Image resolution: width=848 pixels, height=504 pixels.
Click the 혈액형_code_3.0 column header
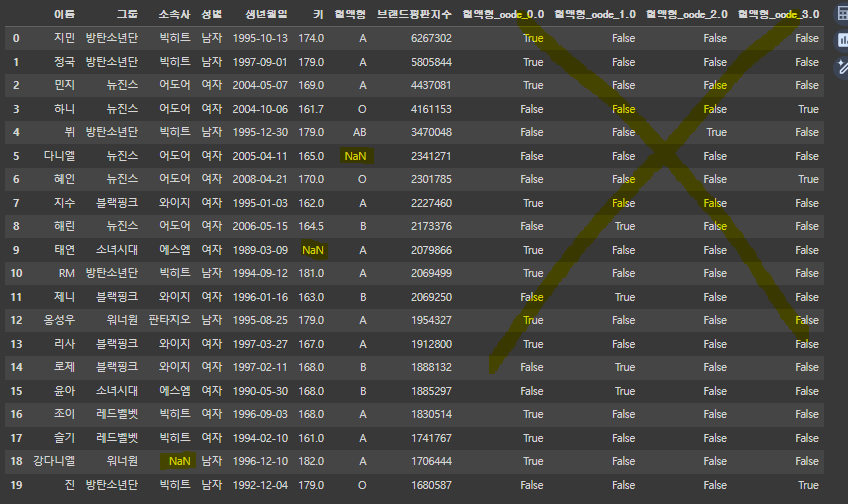(779, 15)
